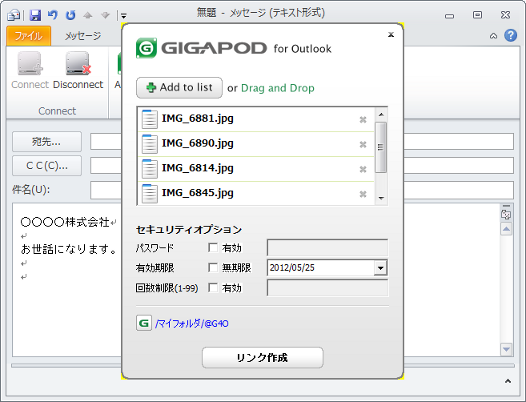Click the リンク作成 button

pyautogui.click(x=263, y=358)
